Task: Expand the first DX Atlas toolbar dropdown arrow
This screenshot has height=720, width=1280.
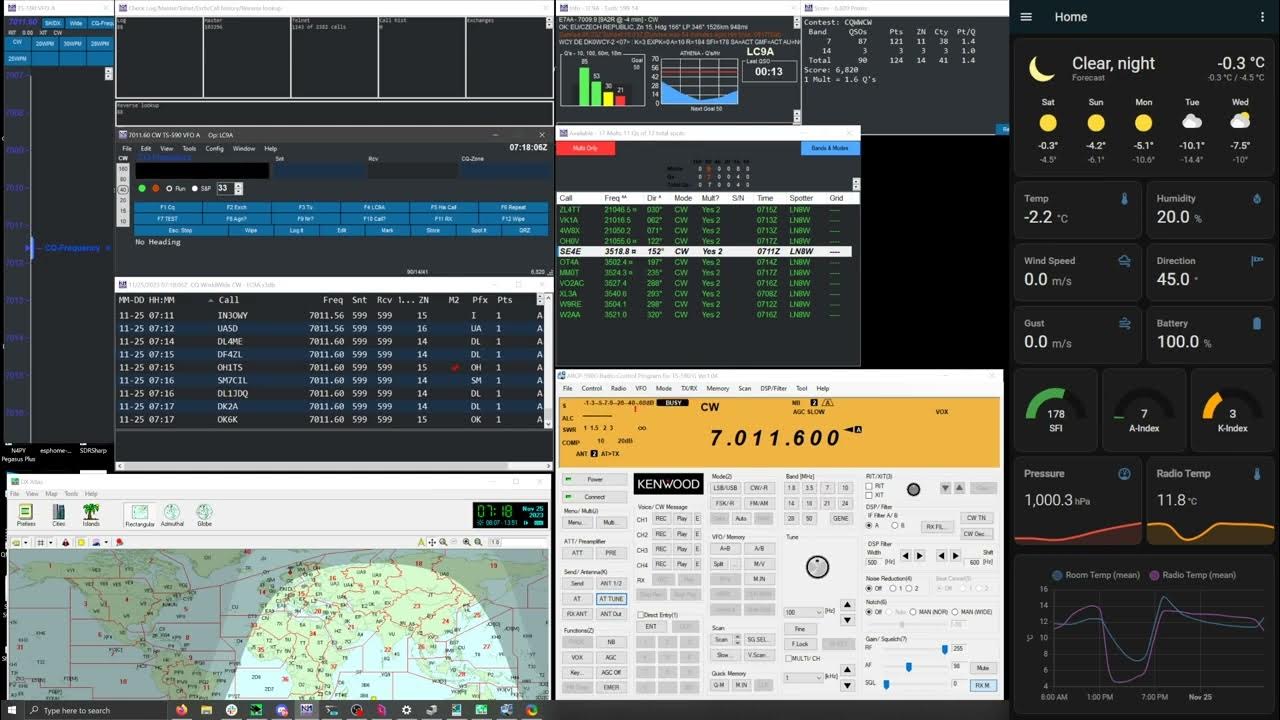Action: 27,542
